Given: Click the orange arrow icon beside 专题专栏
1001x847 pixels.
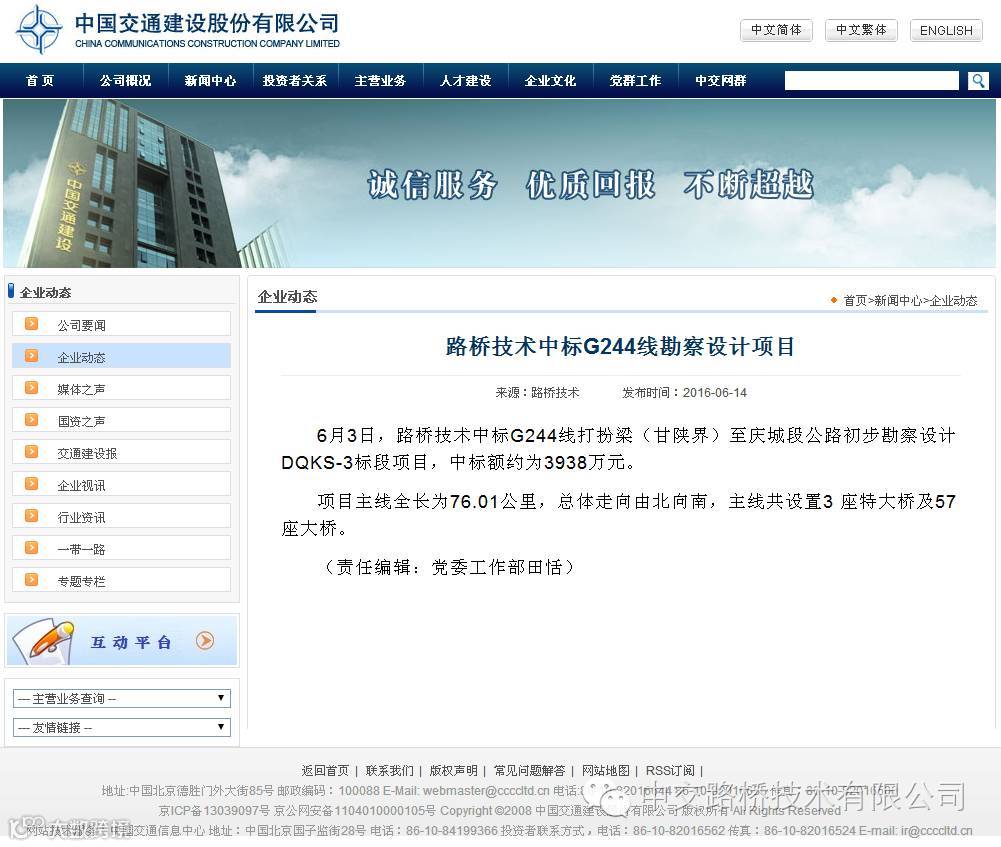Looking at the screenshot, I should pos(31,580).
